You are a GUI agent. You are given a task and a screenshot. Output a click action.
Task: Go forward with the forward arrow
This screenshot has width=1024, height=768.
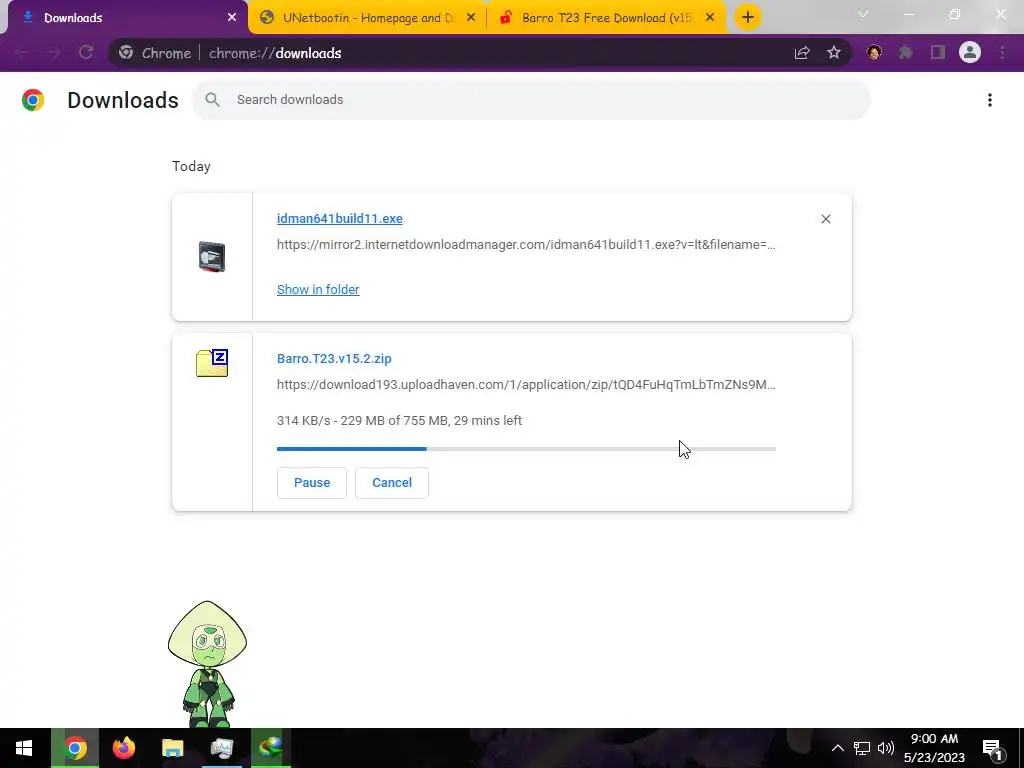[x=54, y=53]
